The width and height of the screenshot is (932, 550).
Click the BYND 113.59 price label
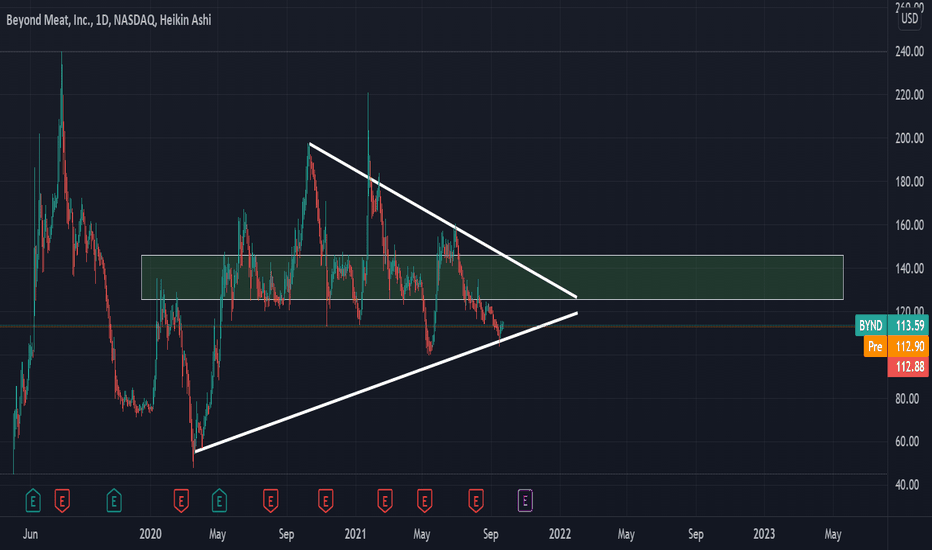pyautogui.click(x=892, y=325)
